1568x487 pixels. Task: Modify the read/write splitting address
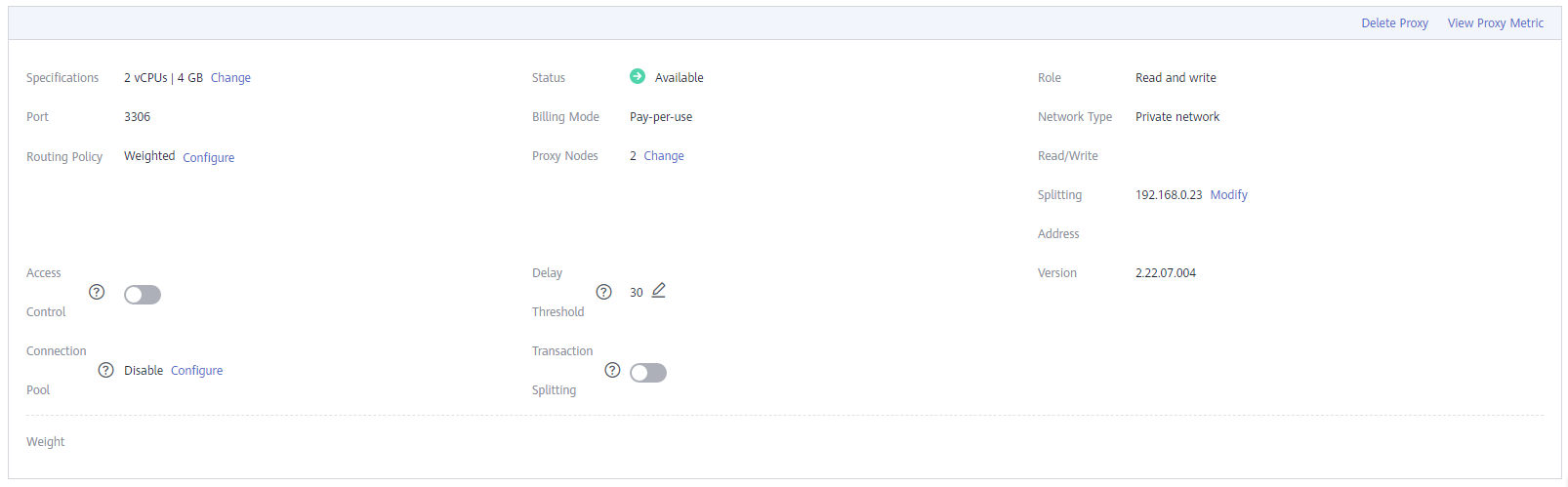tap(1229, 195)
